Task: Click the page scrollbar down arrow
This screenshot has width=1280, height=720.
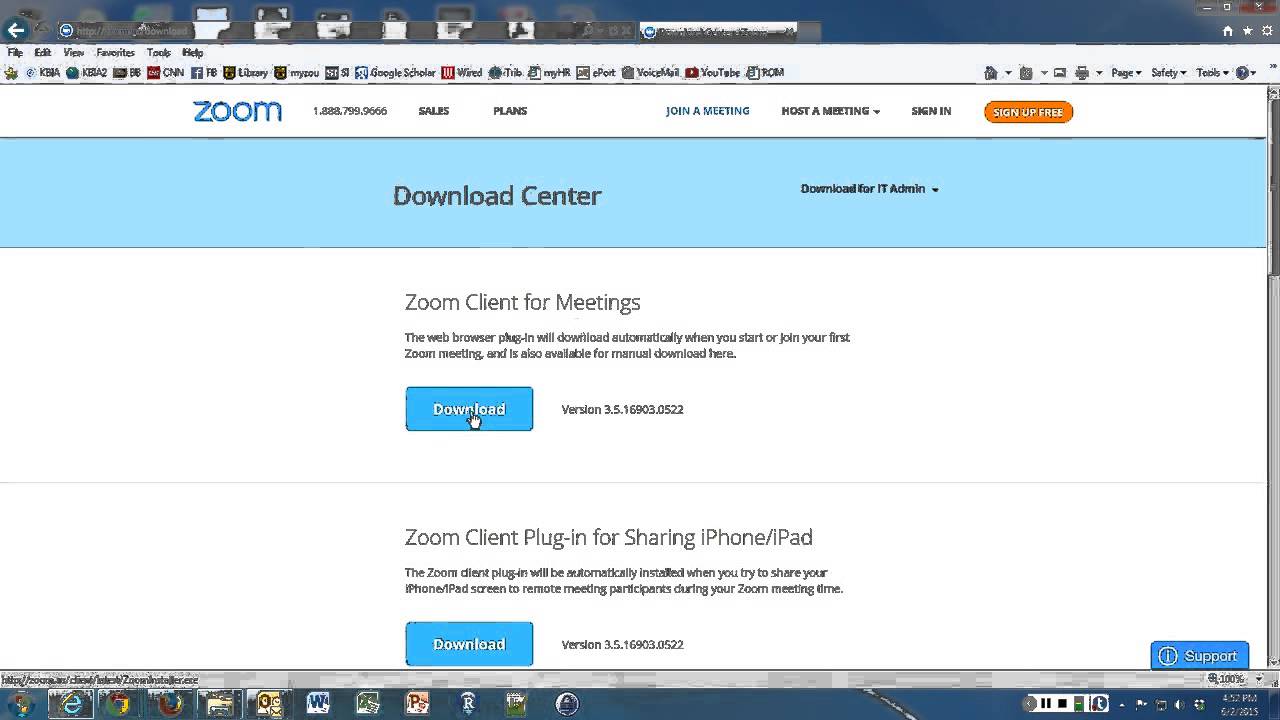Action: [1273, 661]
